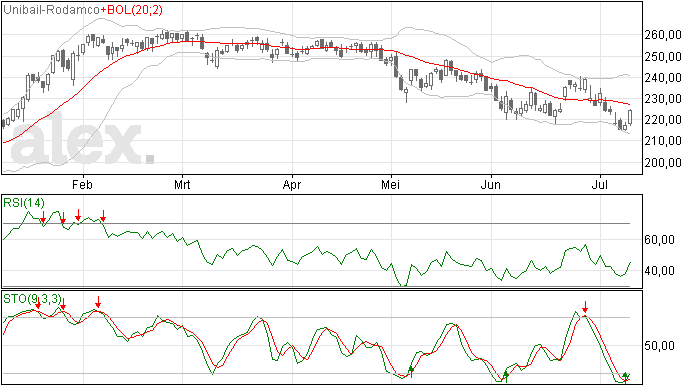
Task: Click the 230,00 price axis label
Action: click(x=663, y=99)
